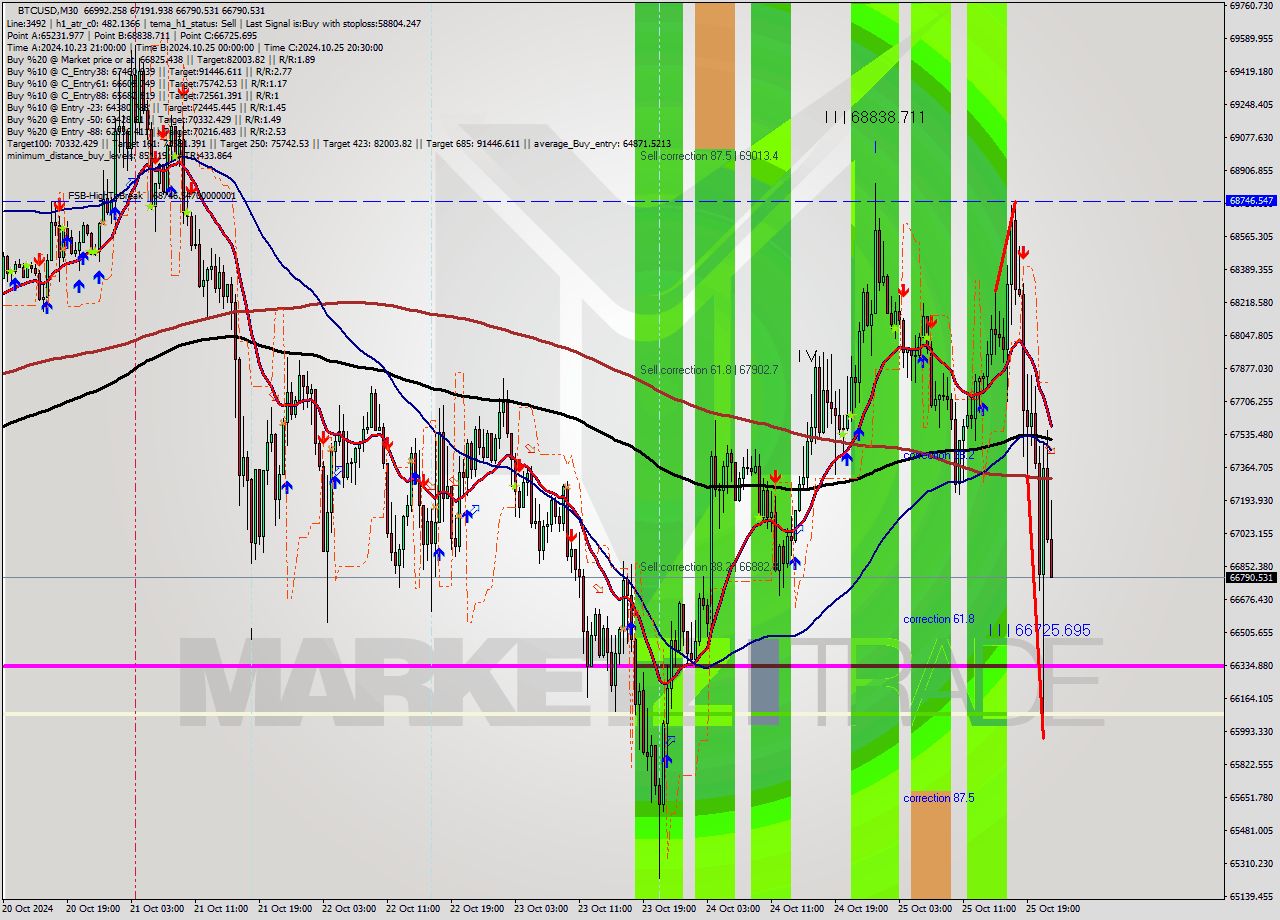
Task: Click the blue 'correction 87.5' label
Action: pos(938,798)
